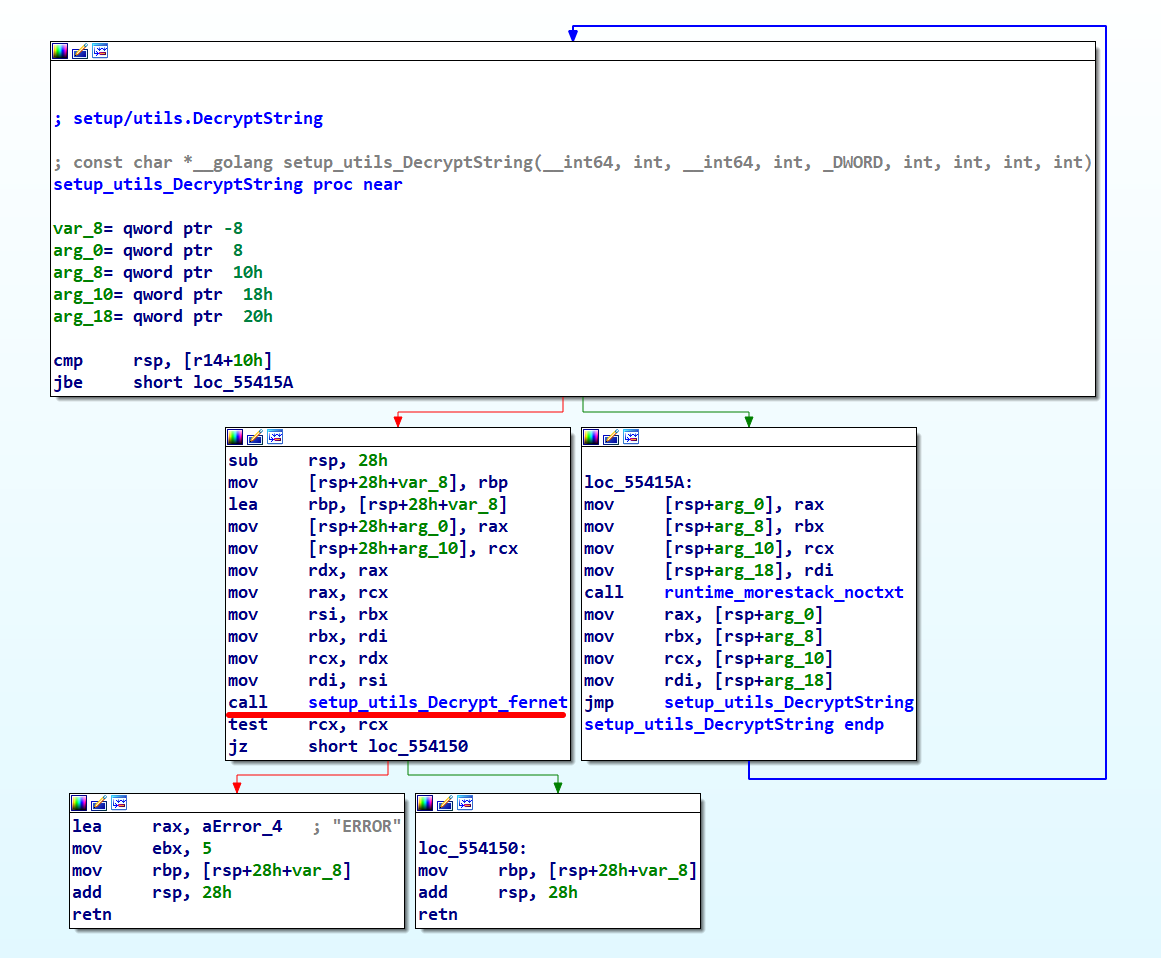Screen dimensions: 1161x958
Task: Click the group icon on the Decrypt_fernet call node
Action: [x=275, y=437]
